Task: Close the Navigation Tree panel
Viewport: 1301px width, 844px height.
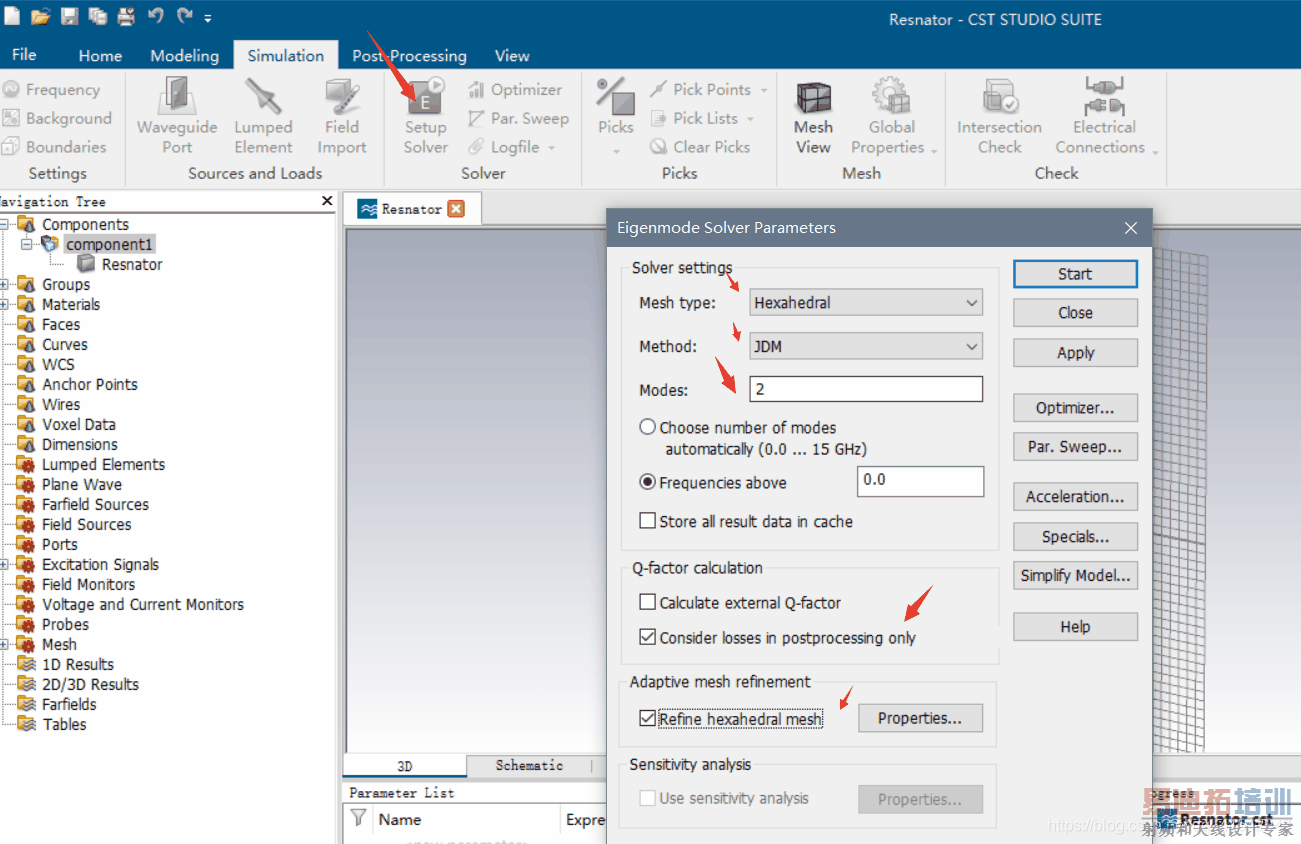Action: pyautogui.click(x=327, y=201)
